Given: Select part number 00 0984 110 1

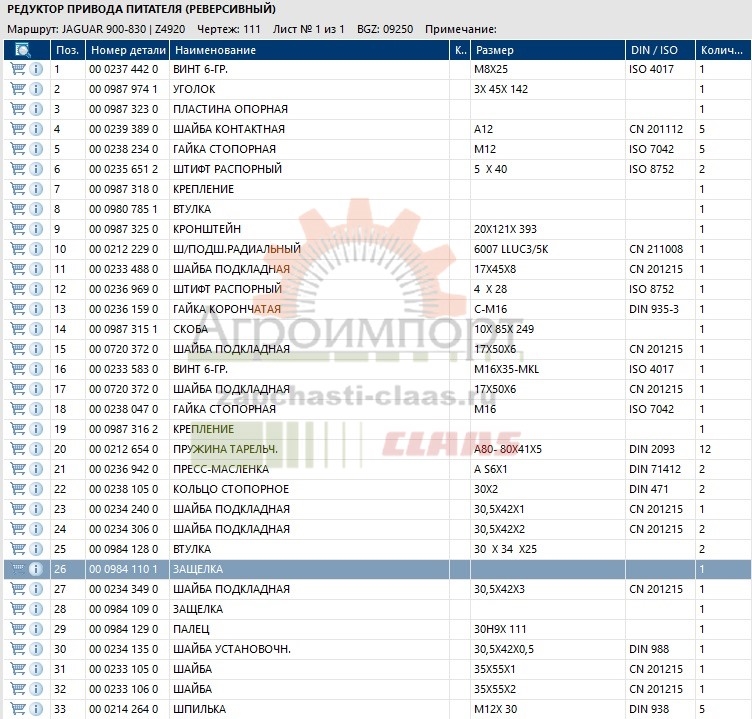Looking at the screenshot, I should tap(123, 569).
